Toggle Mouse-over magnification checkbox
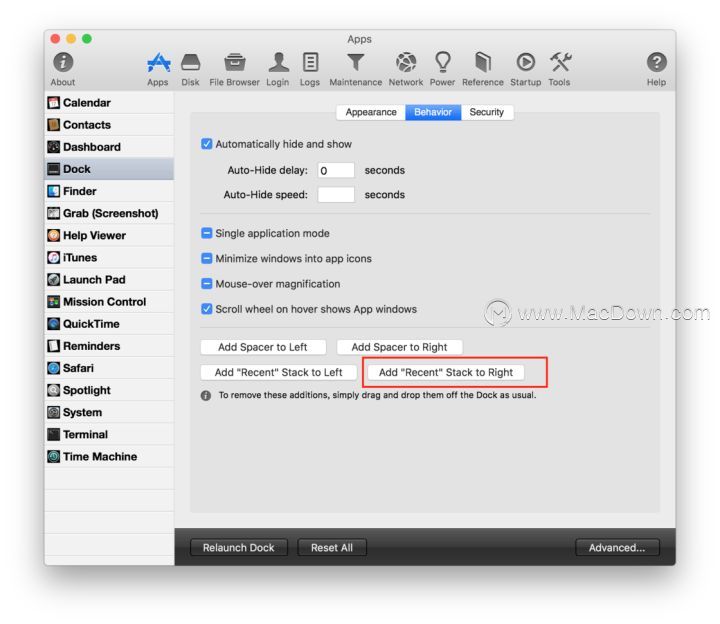 (207, 283)
